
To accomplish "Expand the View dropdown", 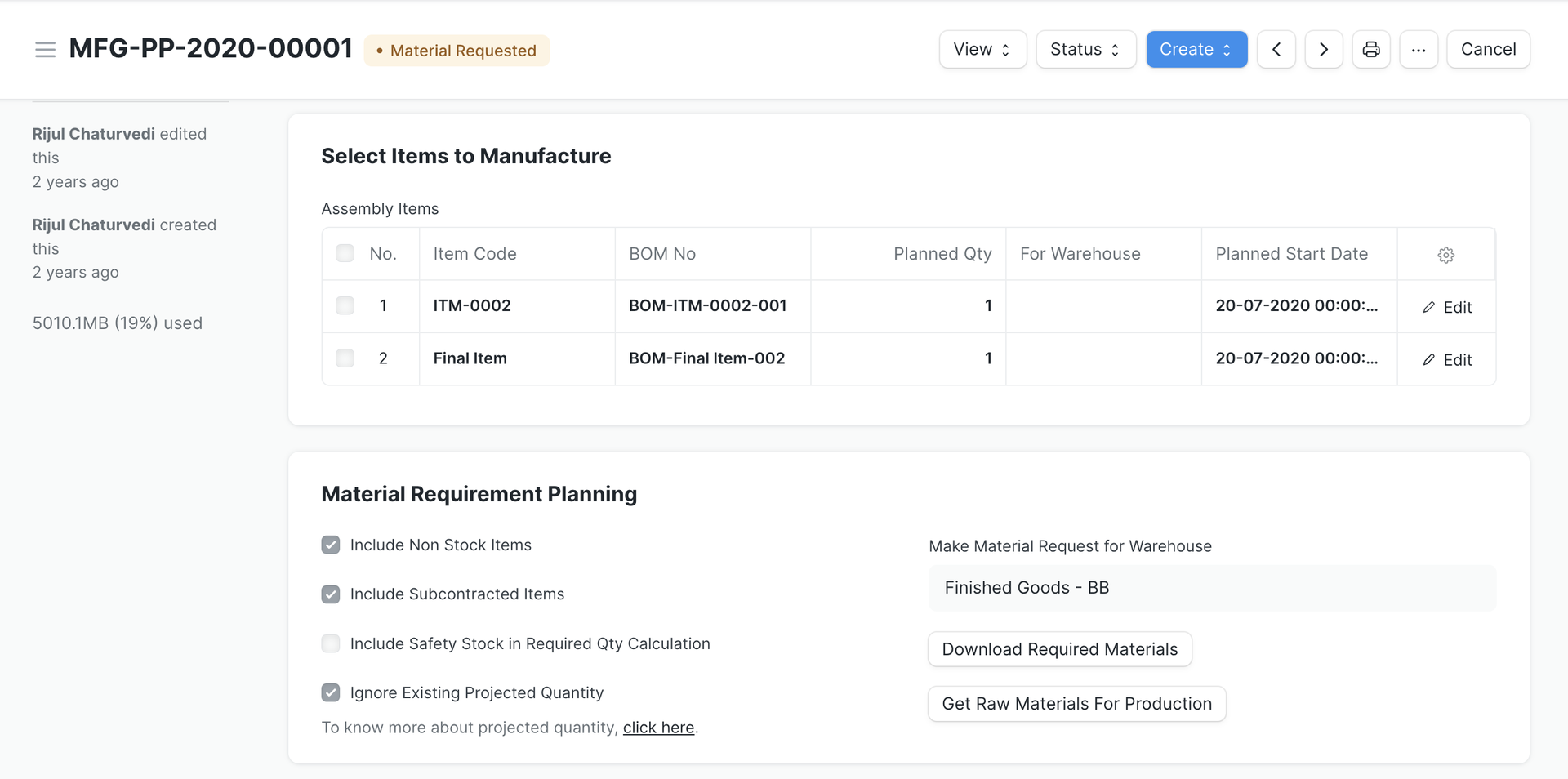I will tap(982, 50).
